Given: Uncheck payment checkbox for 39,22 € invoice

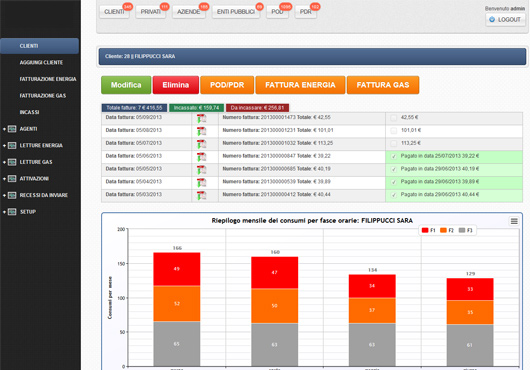Looking at the screenshot, I should point(393,156).
